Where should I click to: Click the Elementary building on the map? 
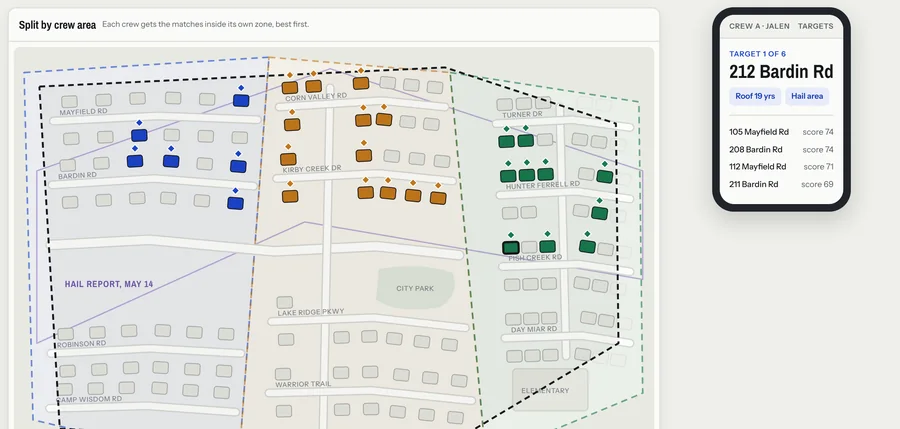[x=550, y=390]
